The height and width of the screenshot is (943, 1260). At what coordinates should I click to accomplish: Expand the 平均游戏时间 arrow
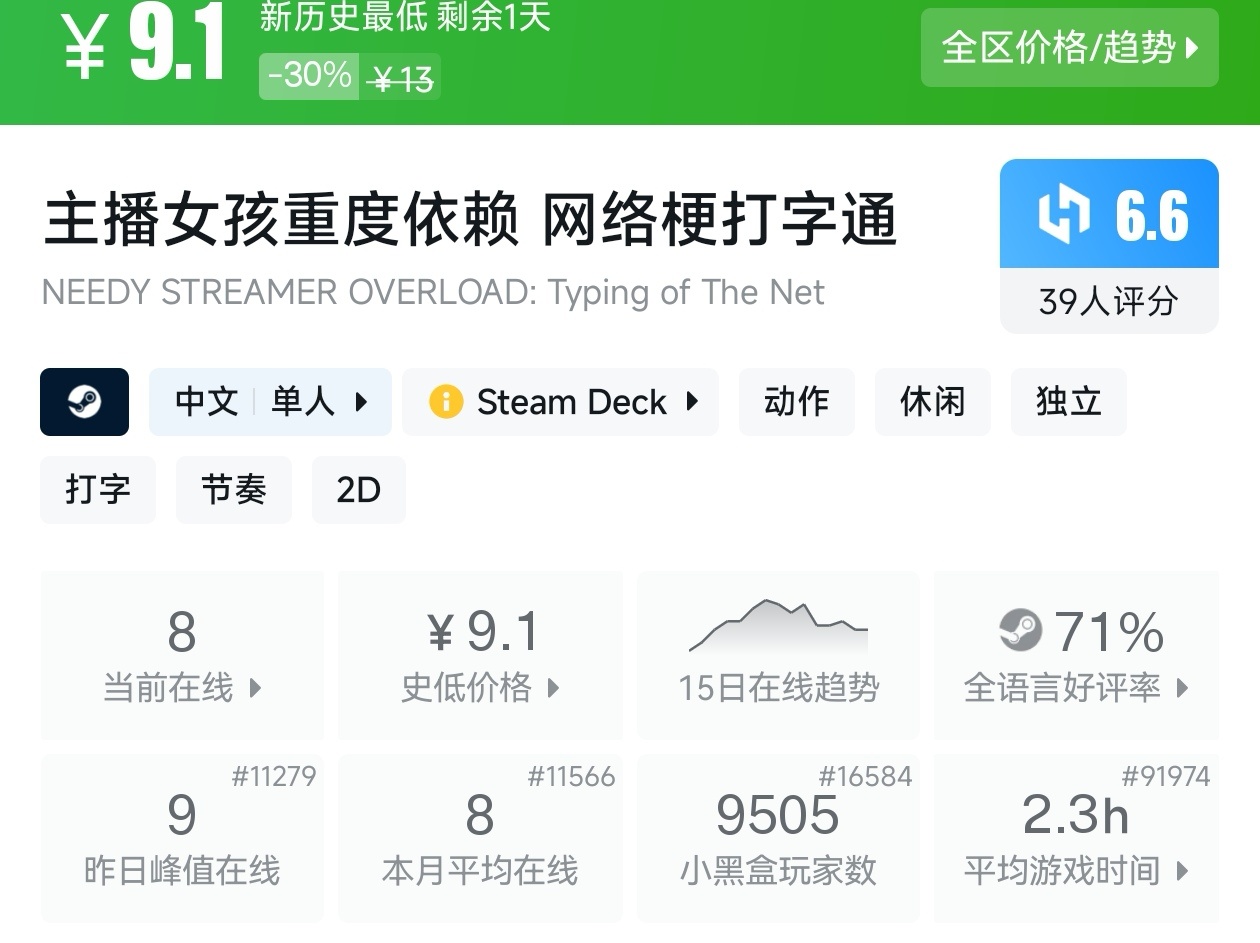click(1183, 871)
